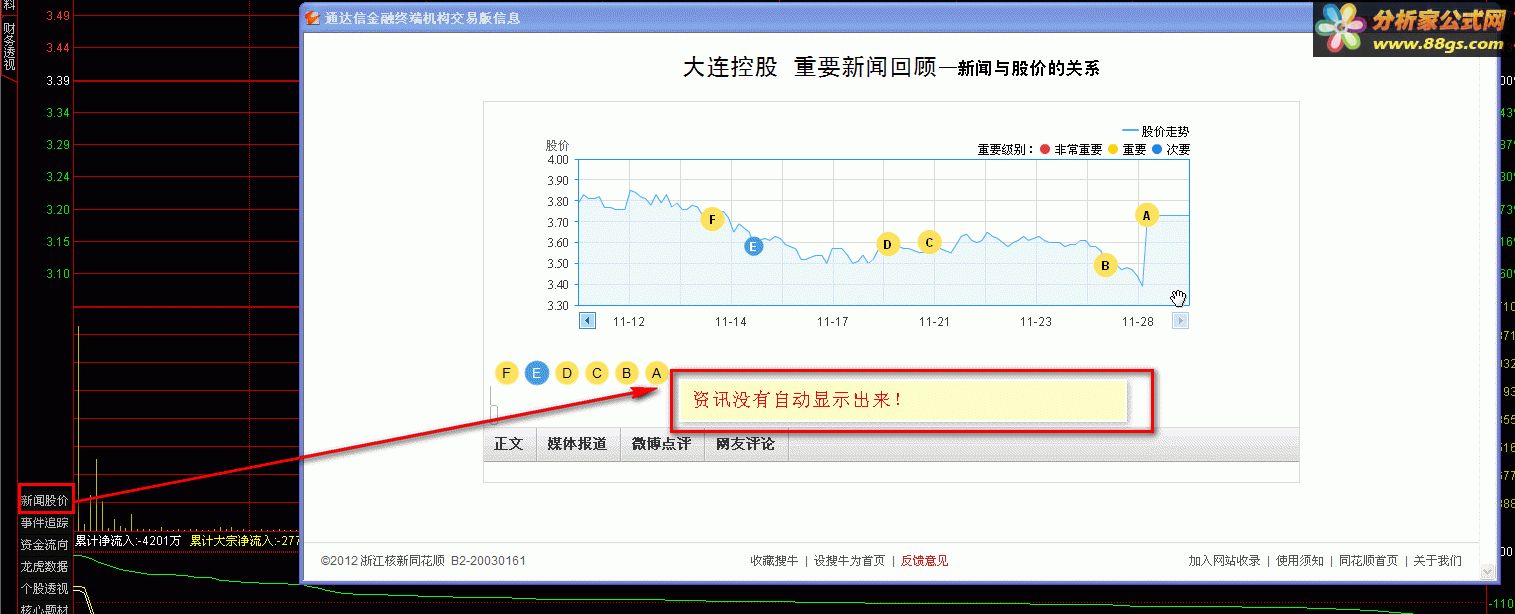The height and width of the screenshot is (614, 1515).
Task: Click news marker F on the price chart
Action: coord(712,219)
